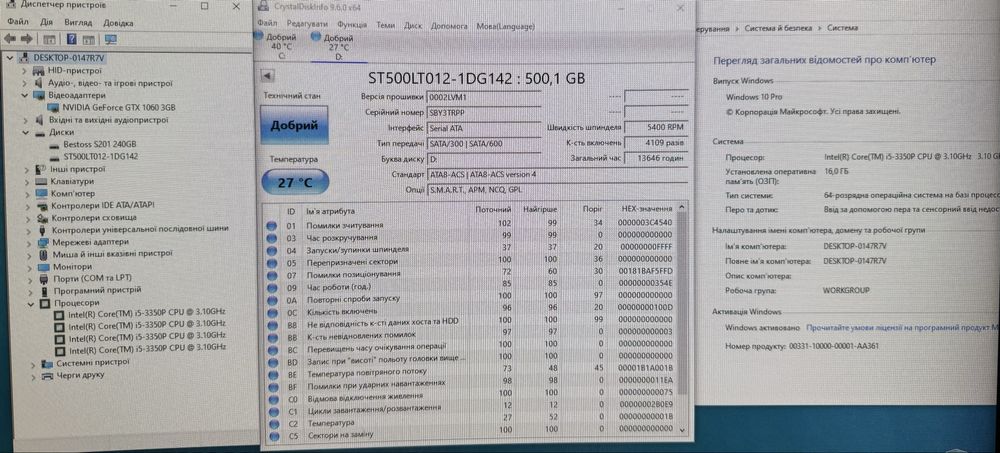Expand the Інші пристрої node

(x=27, y=169)
